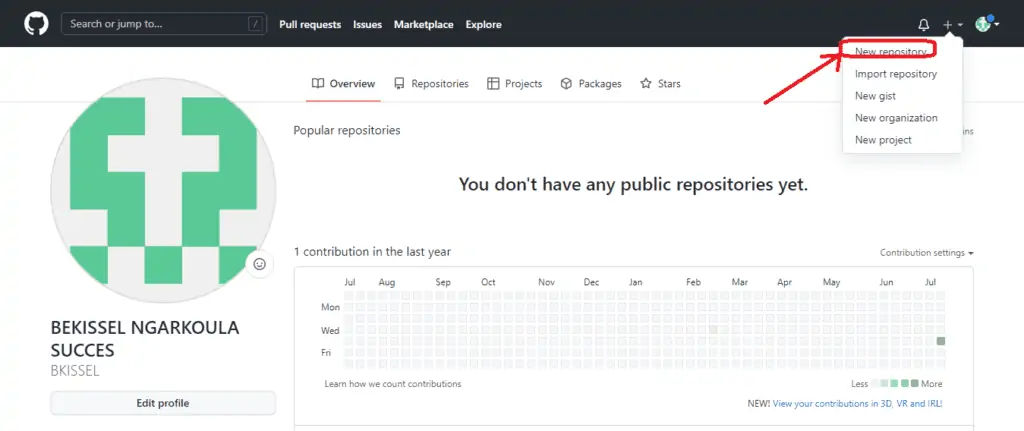Choose Import repository from menu
The width and height of the screenshot is (1024, 431).
[x=896, y=74]
